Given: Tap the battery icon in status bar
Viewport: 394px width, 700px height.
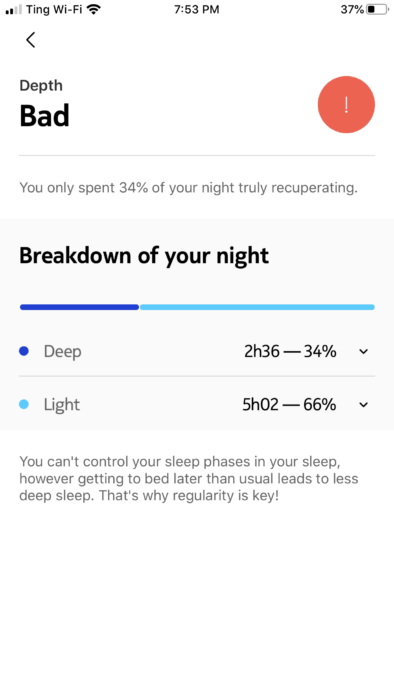Looking at the screenshot, I should (x=377, y=9).
